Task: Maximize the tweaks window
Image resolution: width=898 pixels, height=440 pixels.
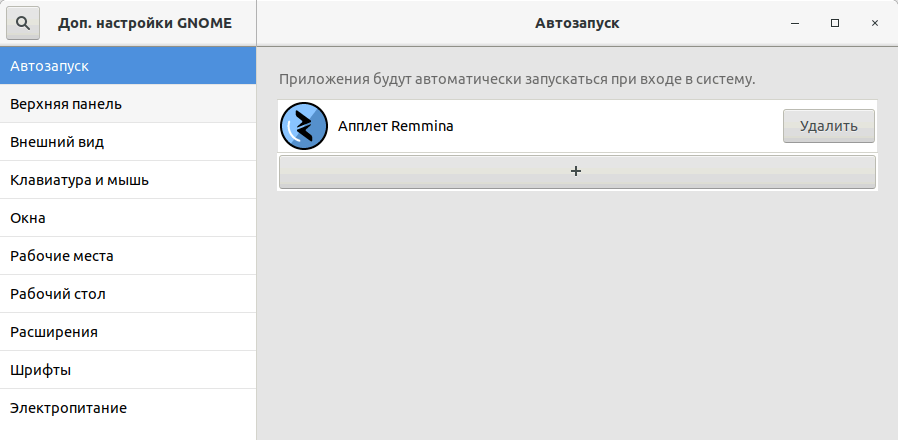Action: coord(835,23)
